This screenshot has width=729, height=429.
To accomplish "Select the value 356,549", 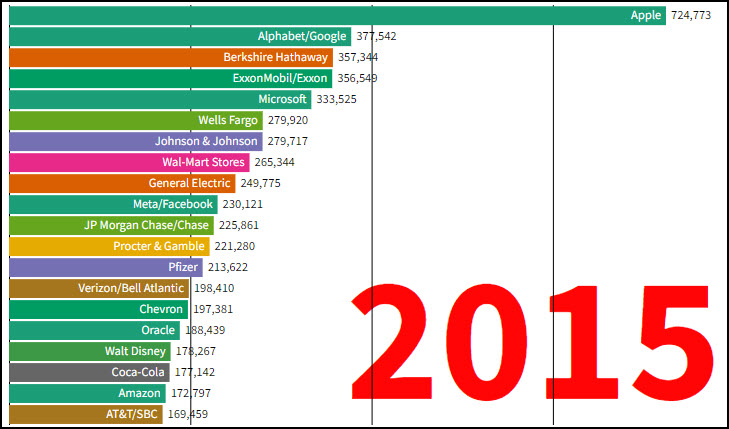I will (357, 78).
